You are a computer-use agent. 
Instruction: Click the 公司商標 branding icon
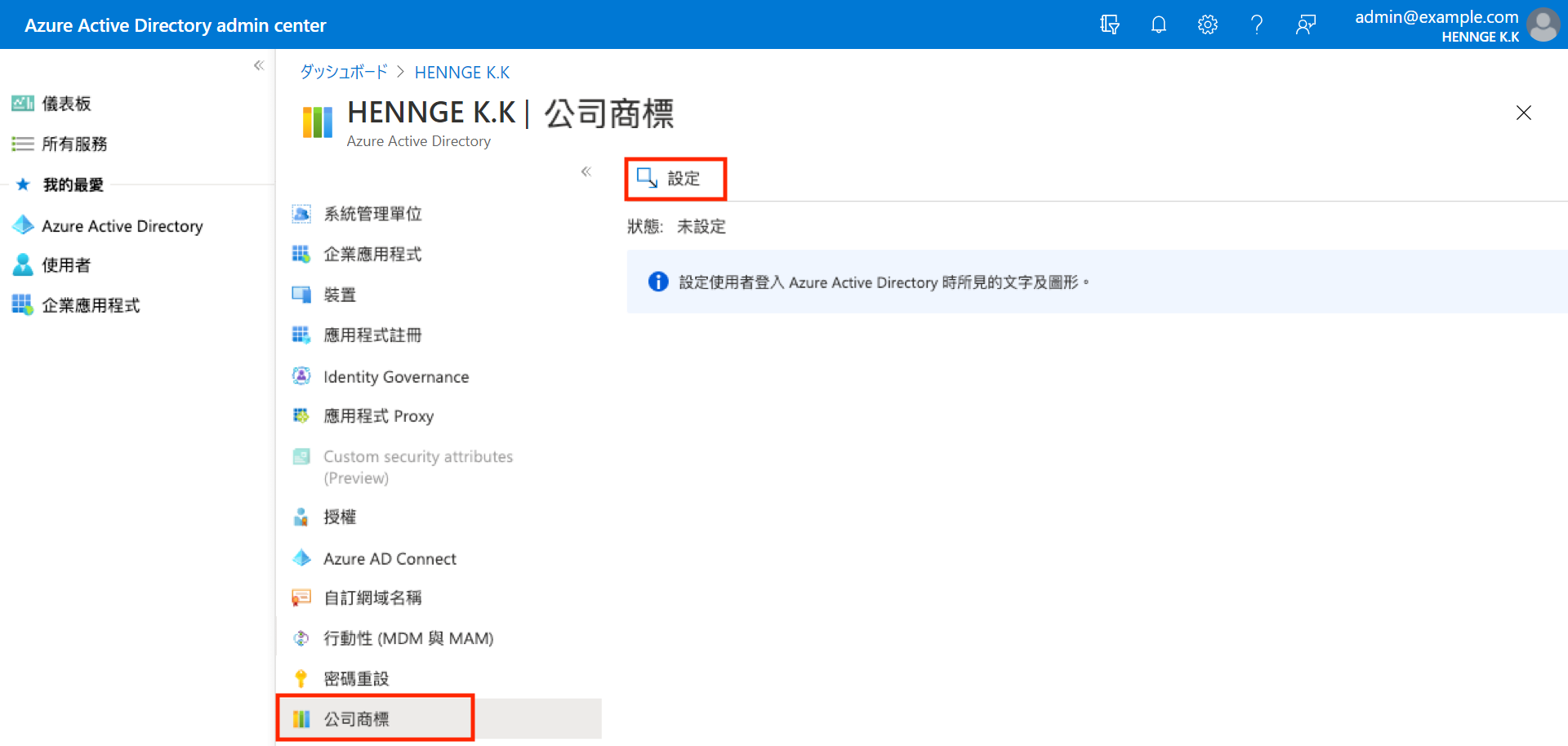pos(301,718)
